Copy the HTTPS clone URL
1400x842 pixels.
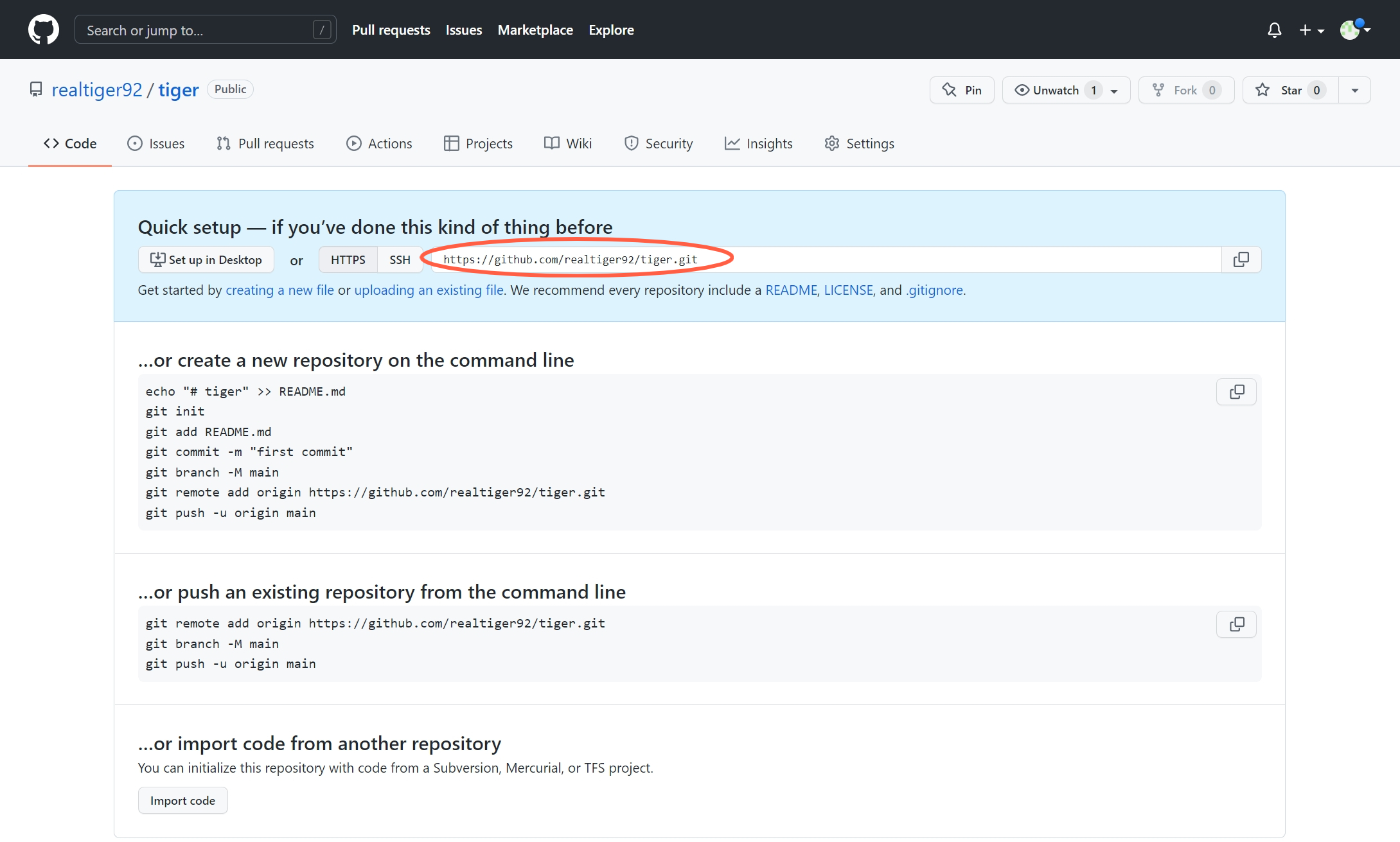(x=1241, y=259)
